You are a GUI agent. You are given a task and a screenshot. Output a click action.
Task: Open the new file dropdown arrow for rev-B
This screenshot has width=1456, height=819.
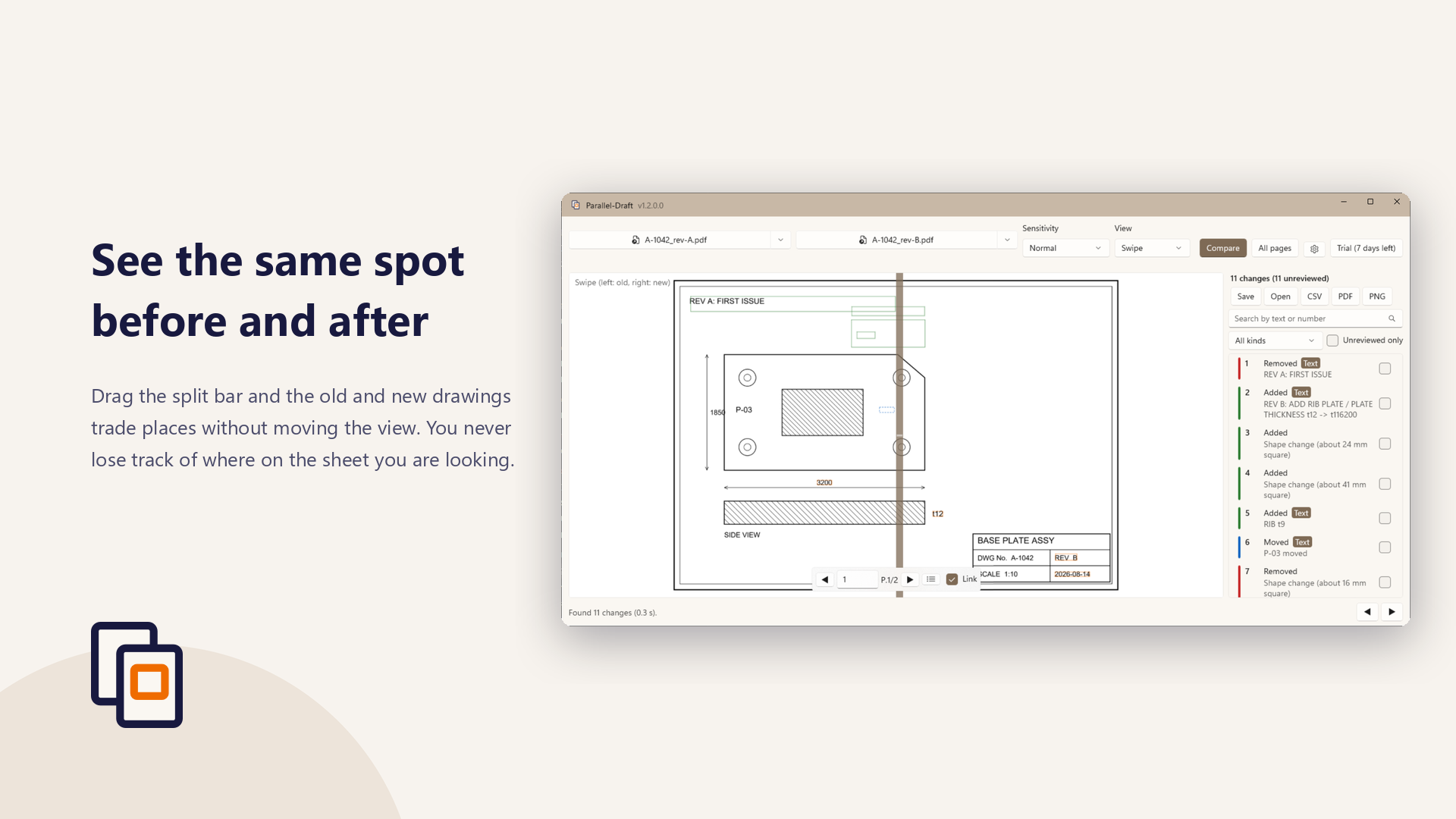1007,240
